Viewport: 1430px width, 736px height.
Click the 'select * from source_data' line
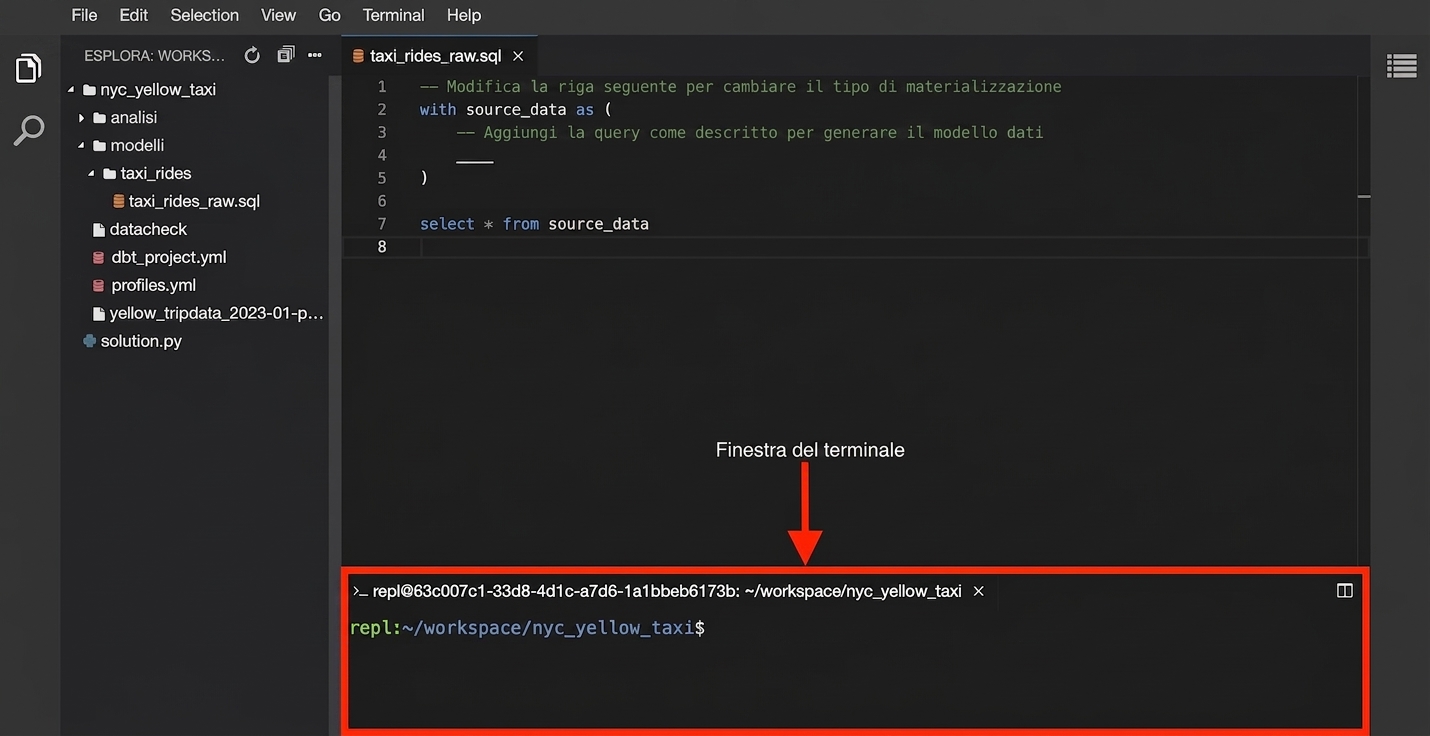(534, 224)
